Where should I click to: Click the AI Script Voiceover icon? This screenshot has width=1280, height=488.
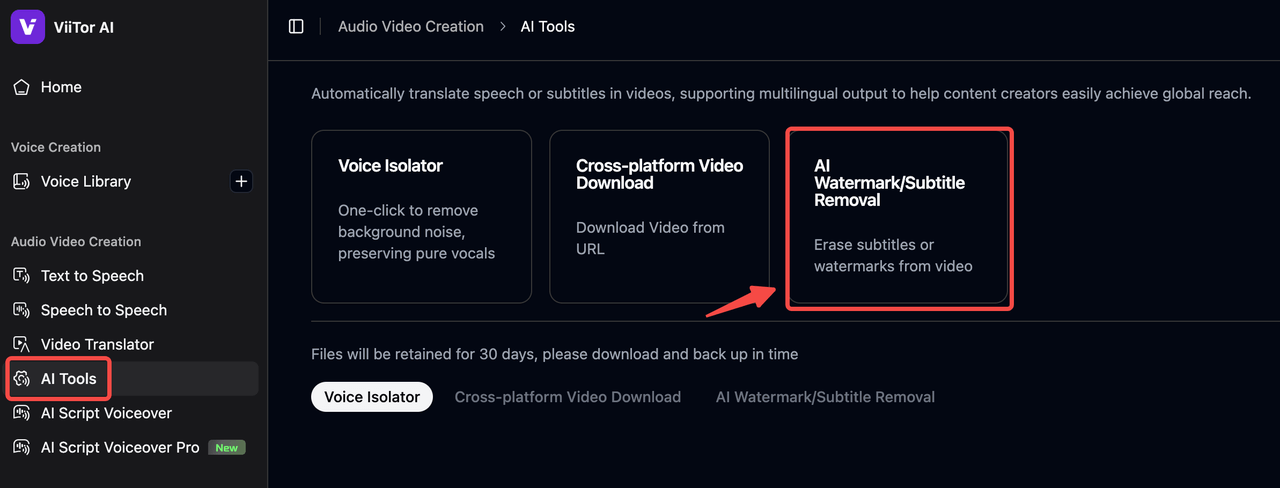[x=21, y=413]
